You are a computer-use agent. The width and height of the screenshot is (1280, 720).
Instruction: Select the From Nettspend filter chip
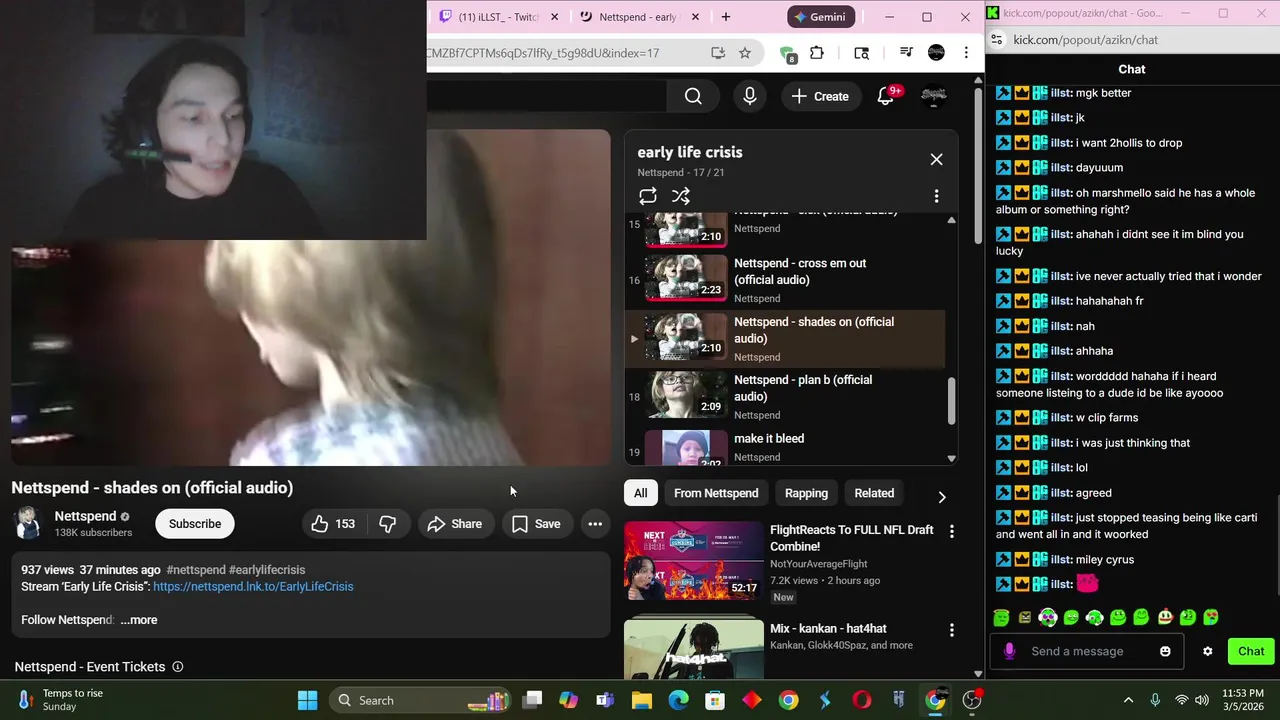[x=716, y=493]
